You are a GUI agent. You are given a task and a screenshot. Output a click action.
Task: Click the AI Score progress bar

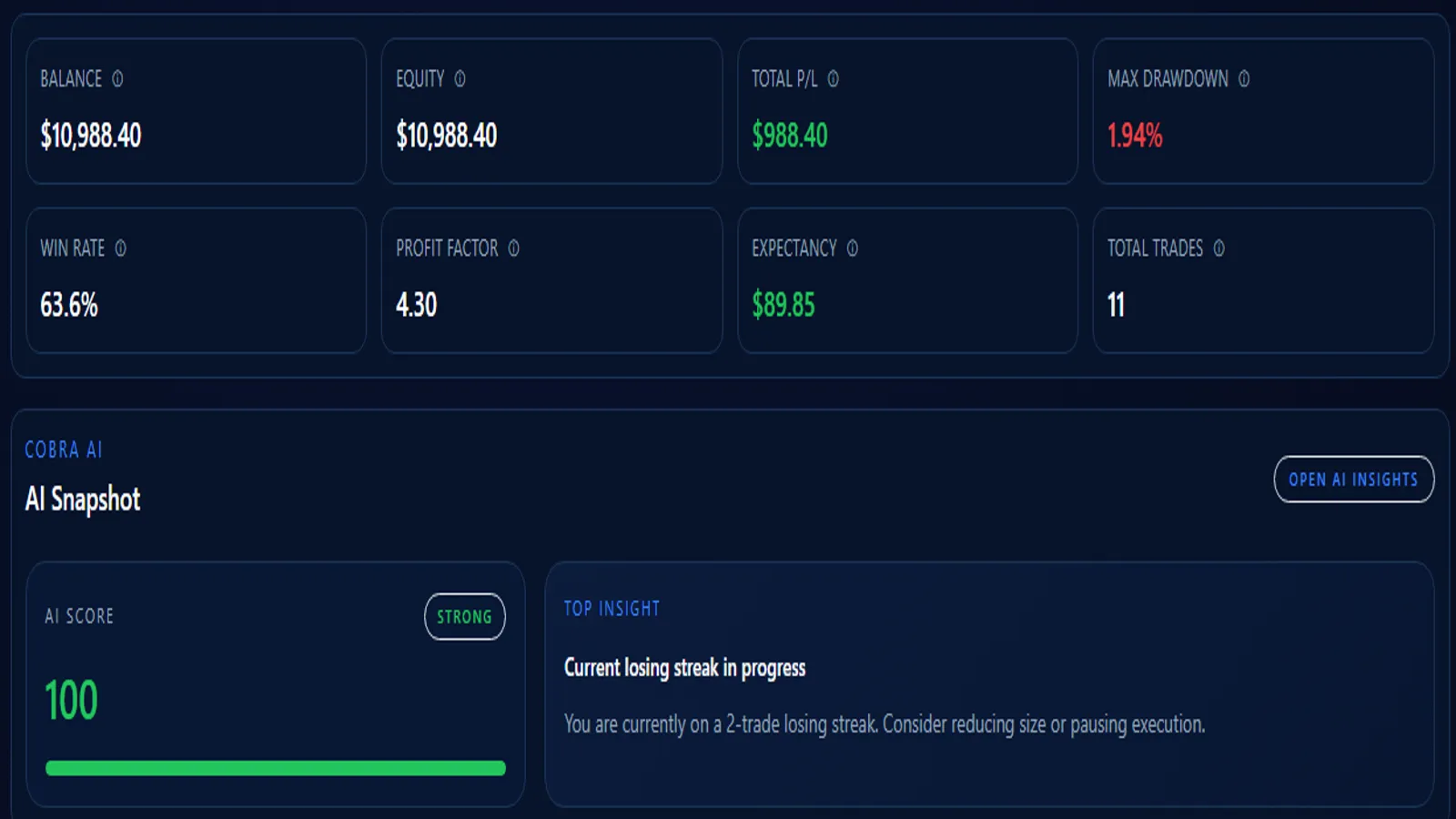click(275, 767)
